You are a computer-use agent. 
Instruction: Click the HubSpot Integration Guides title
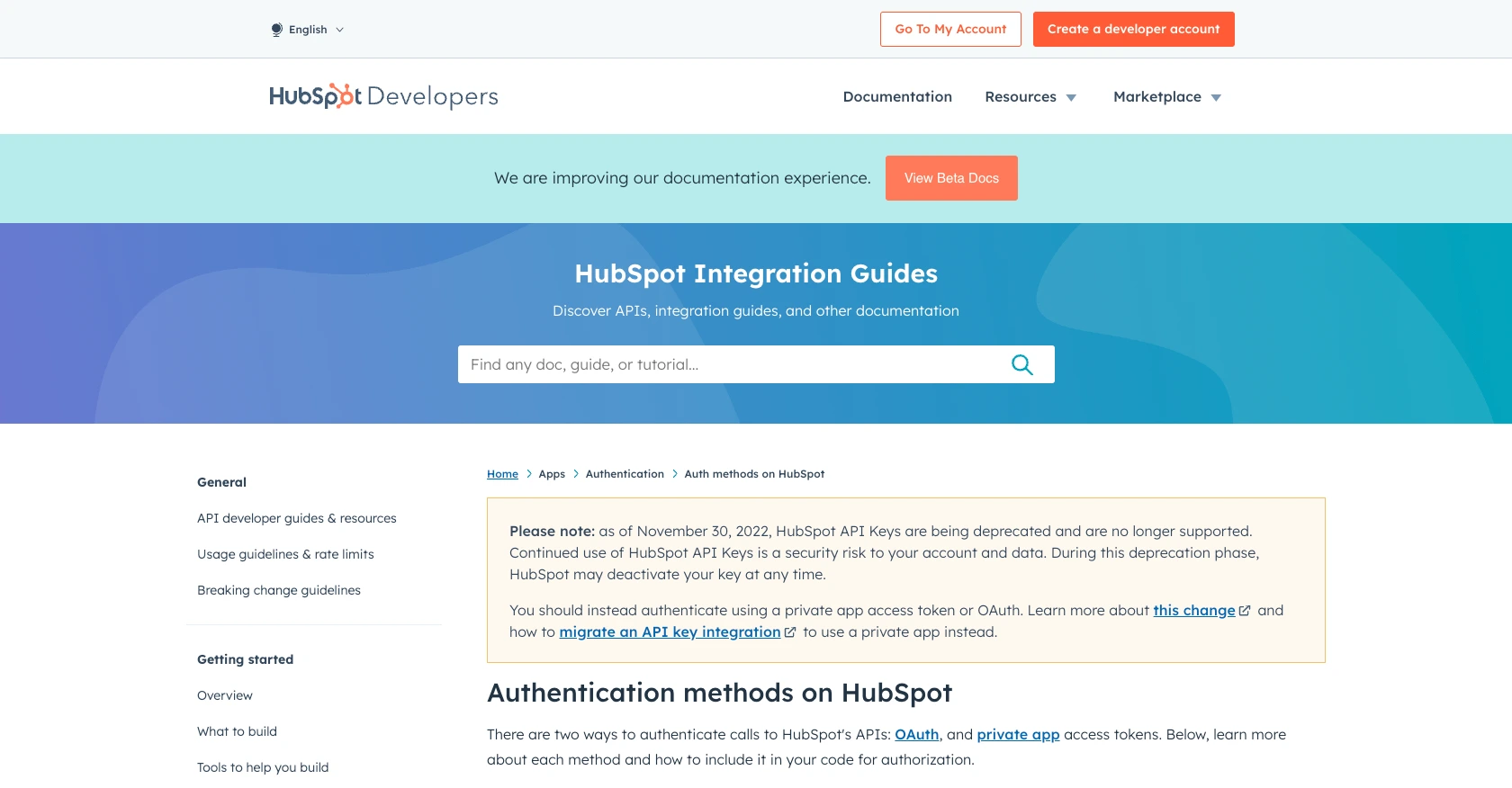(756, 273)
